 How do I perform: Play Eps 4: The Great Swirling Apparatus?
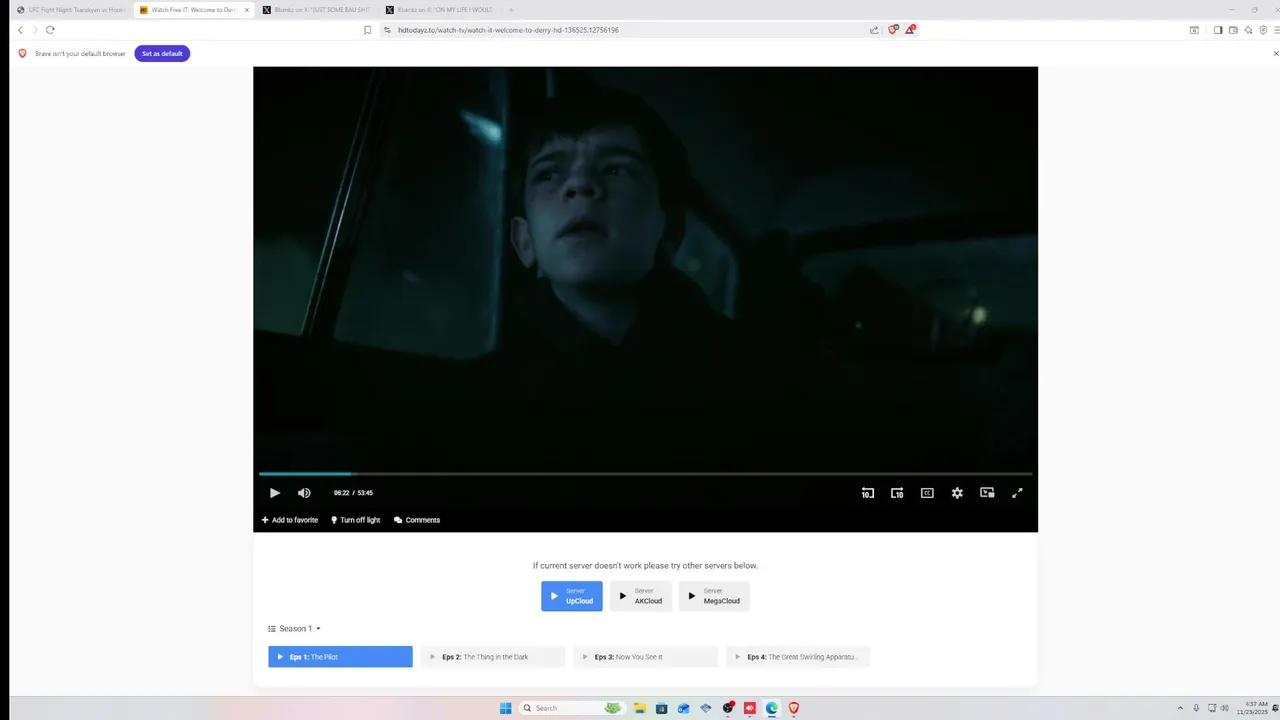coord(798,657)
